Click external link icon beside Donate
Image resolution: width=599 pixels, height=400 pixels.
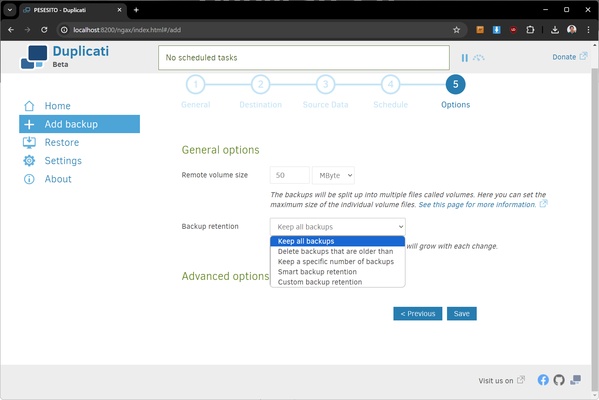click(x=583, y=56)
